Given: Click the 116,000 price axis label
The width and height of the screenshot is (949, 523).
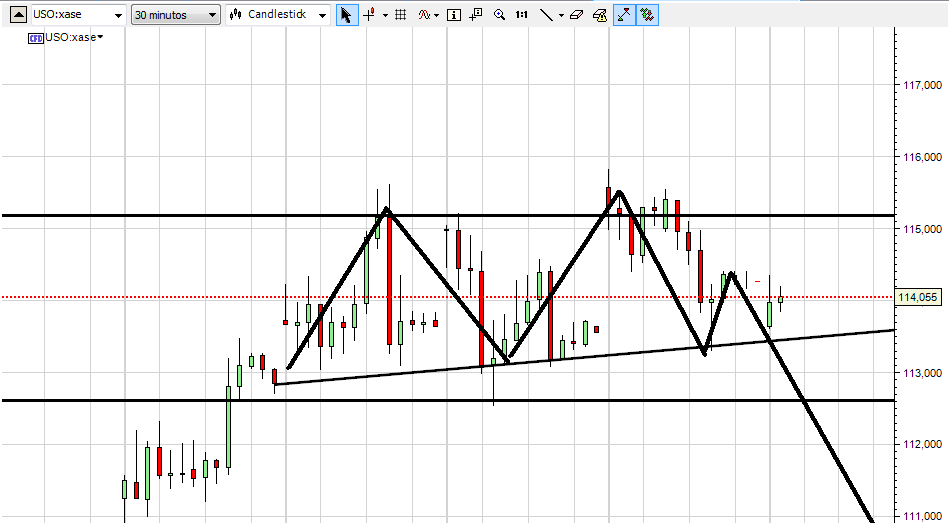Looking at the screenshot, I should tap(922, 157).
